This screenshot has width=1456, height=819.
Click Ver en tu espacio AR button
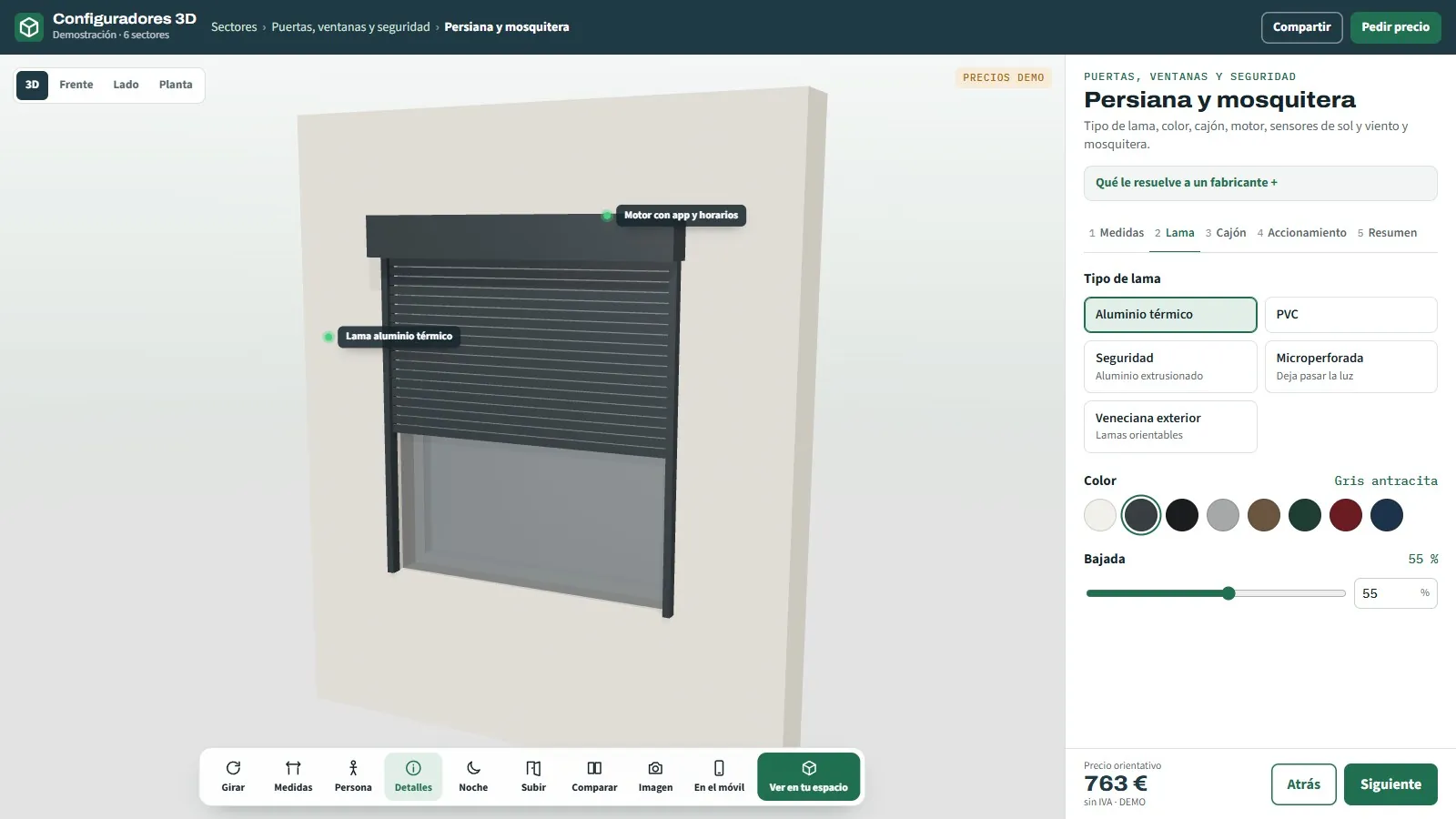coord(808,776)
